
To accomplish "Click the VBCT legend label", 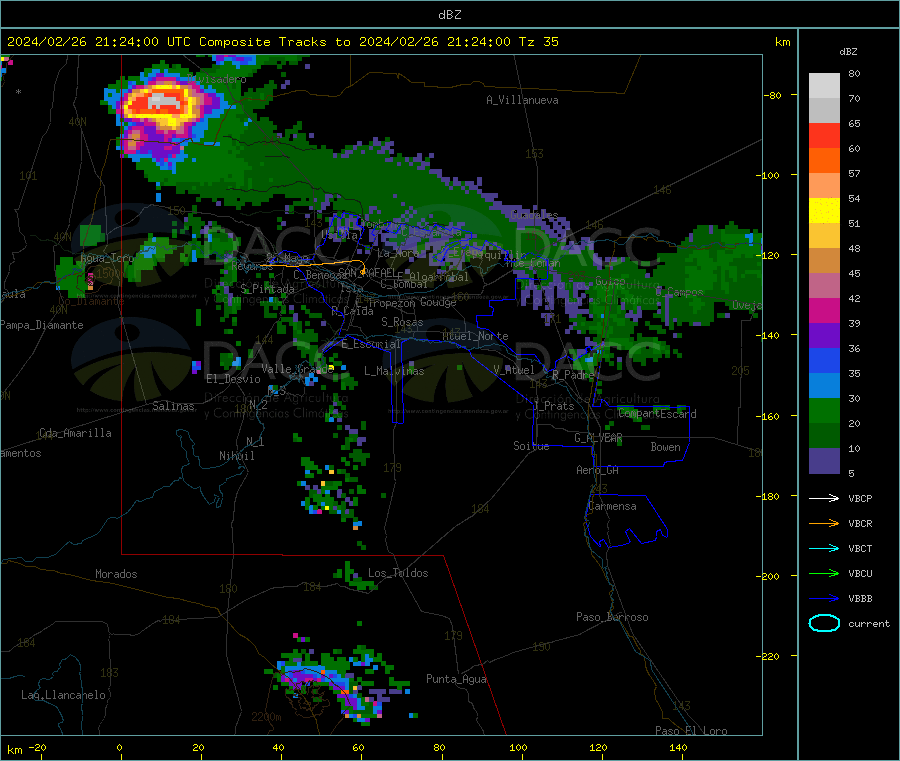I will [x=860, y=549].
